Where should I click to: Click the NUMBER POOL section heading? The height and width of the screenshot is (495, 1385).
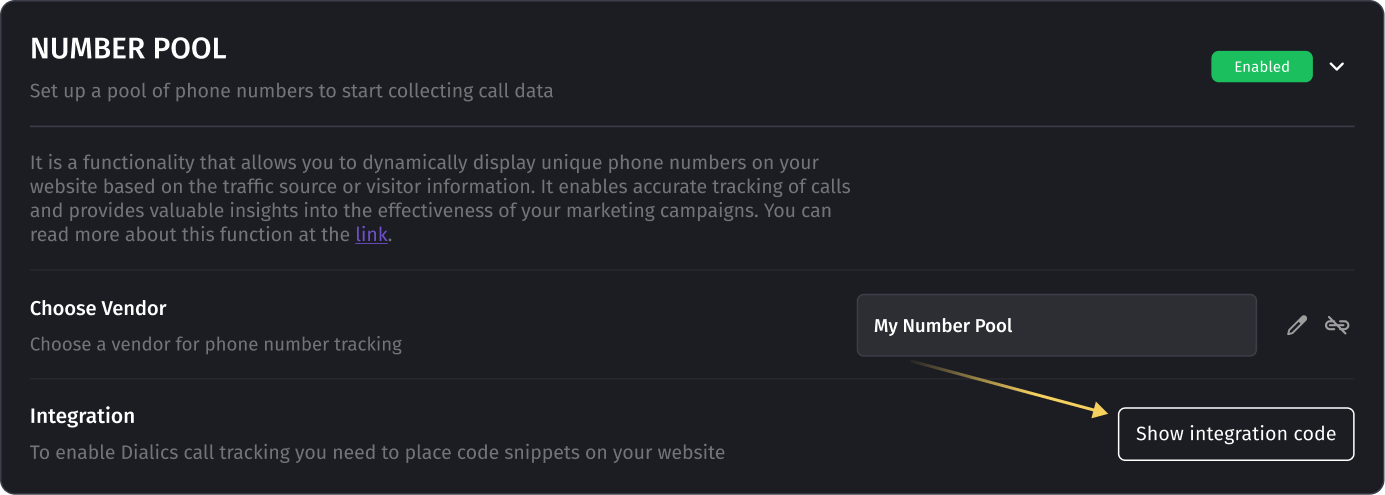pyautogui.click(x=128, y=48)
